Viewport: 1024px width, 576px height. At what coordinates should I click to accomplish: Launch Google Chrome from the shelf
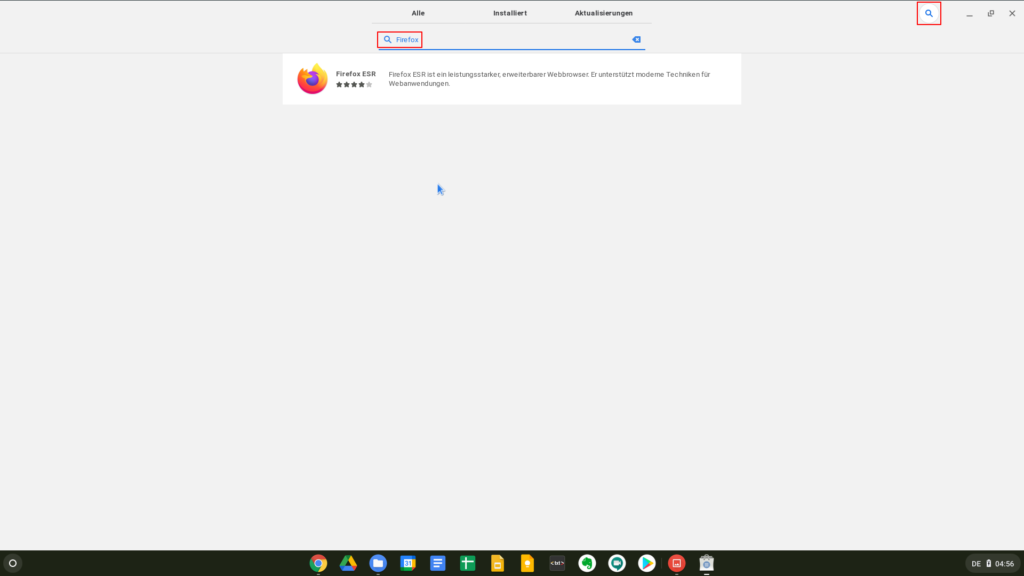pyautogui.click(x=318, y=563)
